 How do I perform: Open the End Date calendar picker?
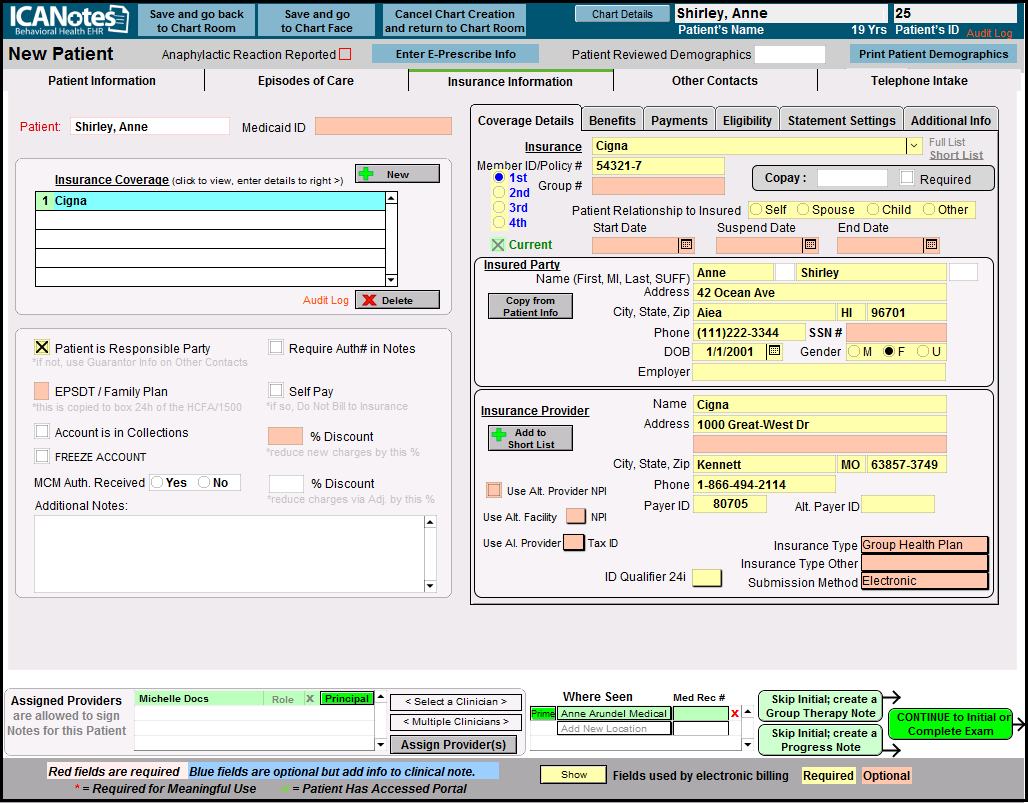pos(931,245)
